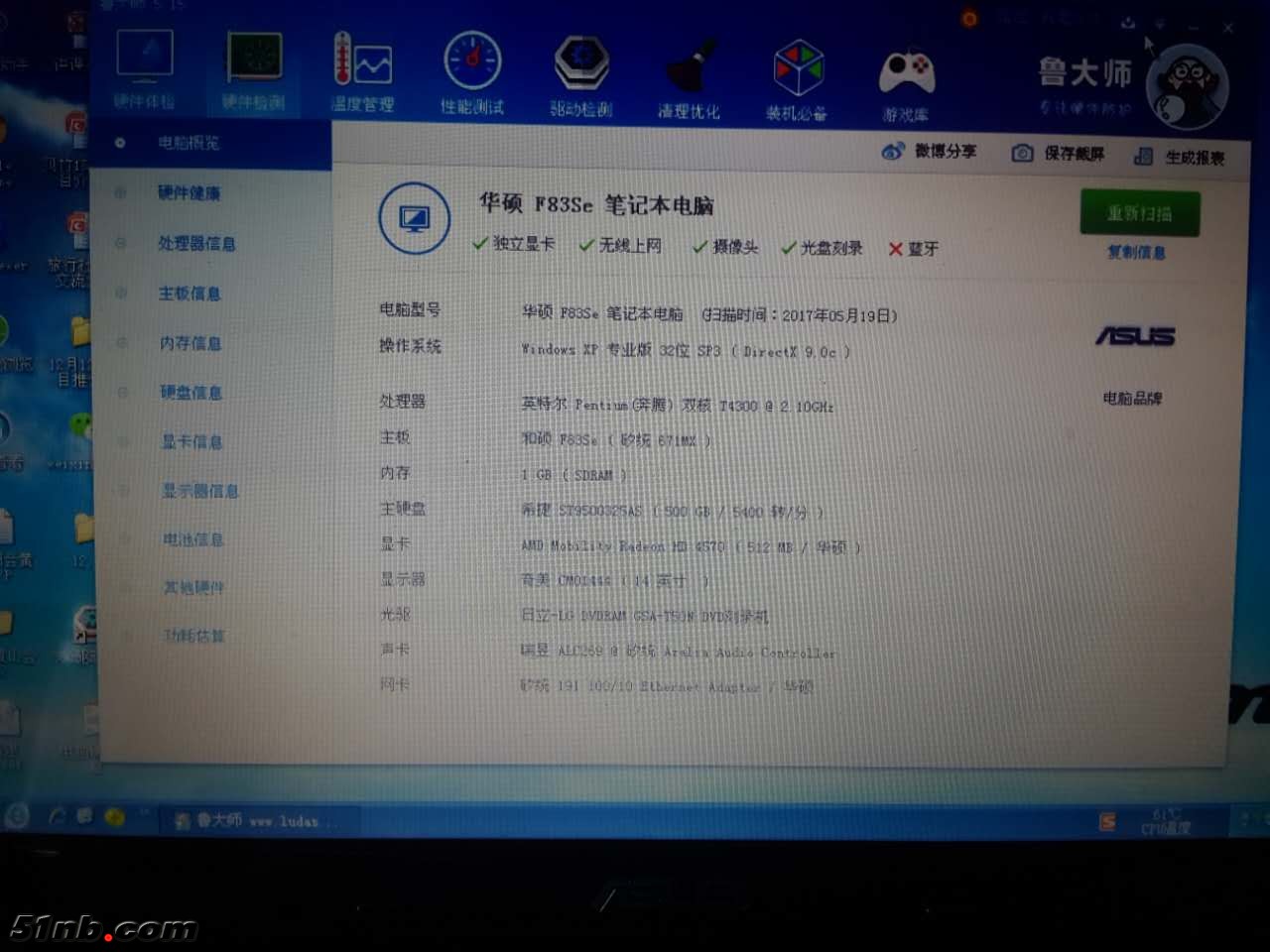Click the 重新扫描 rescan button
Viewport: 1270px width, 952px height.
[1137, 213]
